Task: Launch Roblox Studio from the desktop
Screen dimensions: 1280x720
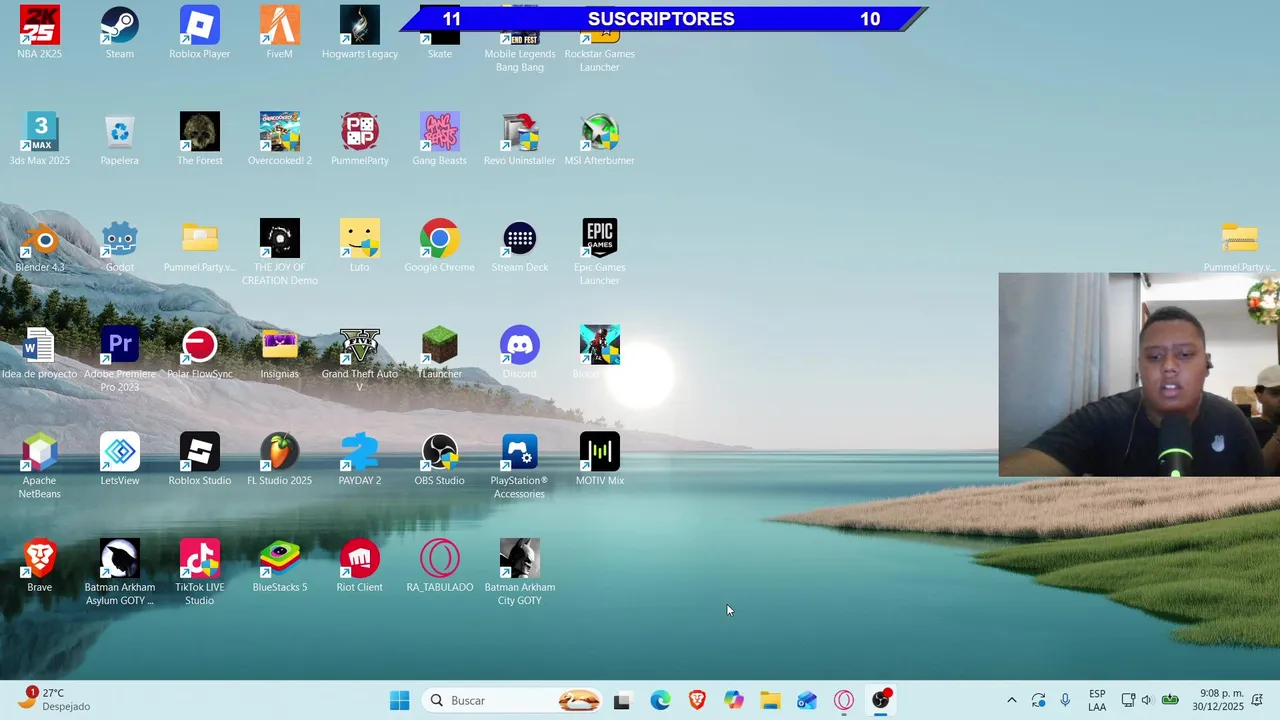Action: tap(200, 453)
